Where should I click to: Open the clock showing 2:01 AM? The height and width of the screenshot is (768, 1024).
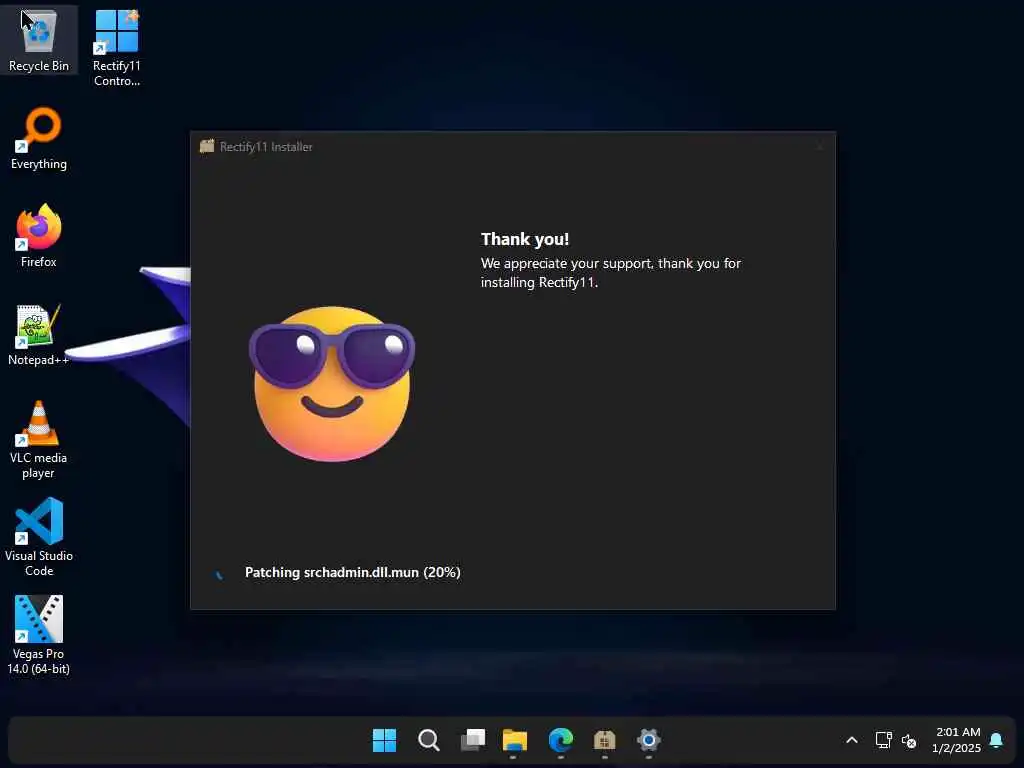coord(957,740)
